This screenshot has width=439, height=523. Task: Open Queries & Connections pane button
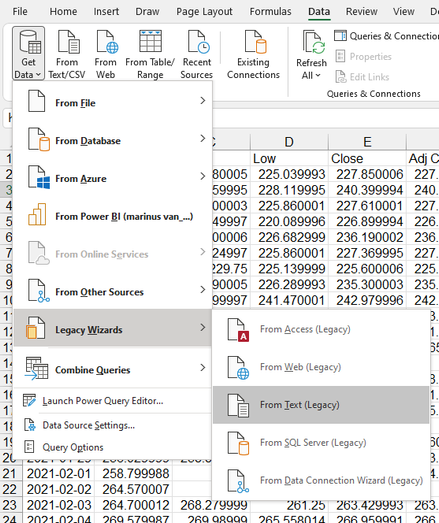pyautogui.click(x=387, y=36)
